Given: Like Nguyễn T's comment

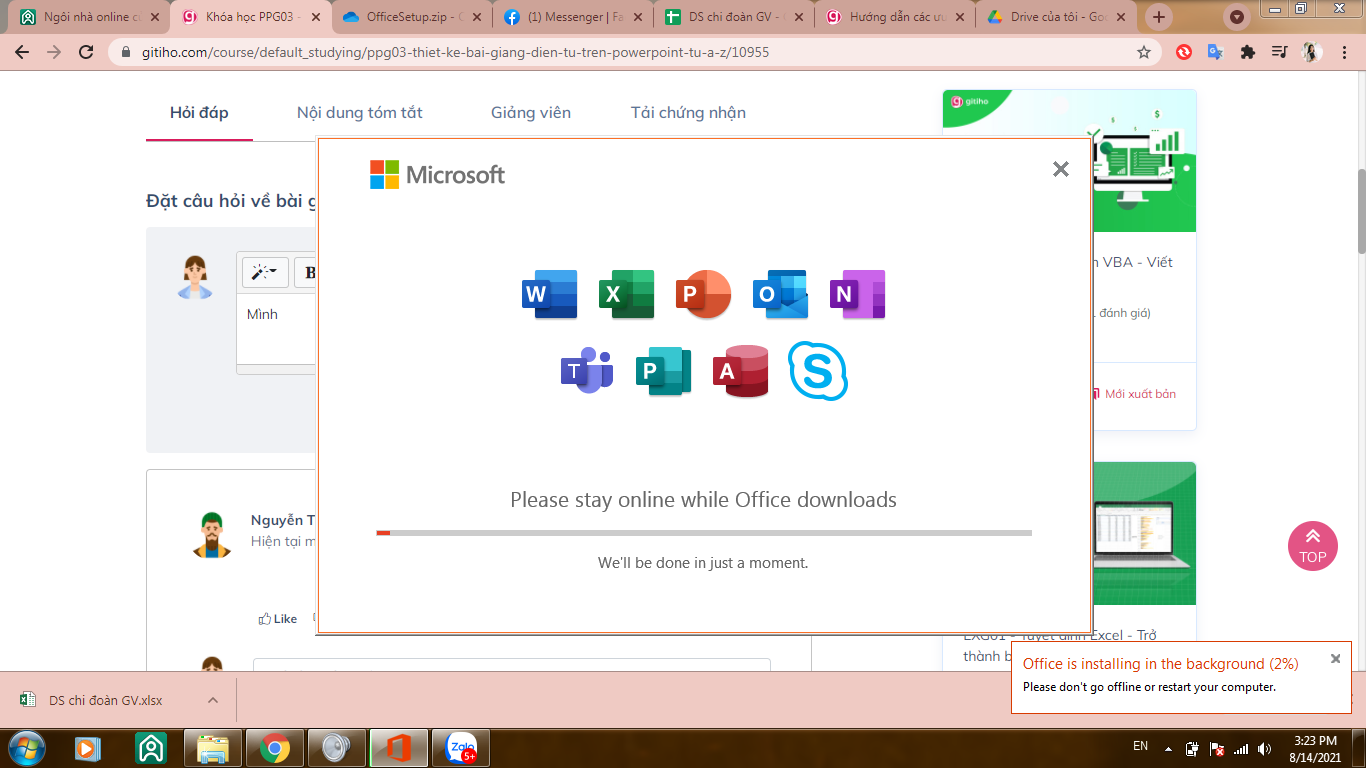Looking at the screenshot, I should [278, 619].
